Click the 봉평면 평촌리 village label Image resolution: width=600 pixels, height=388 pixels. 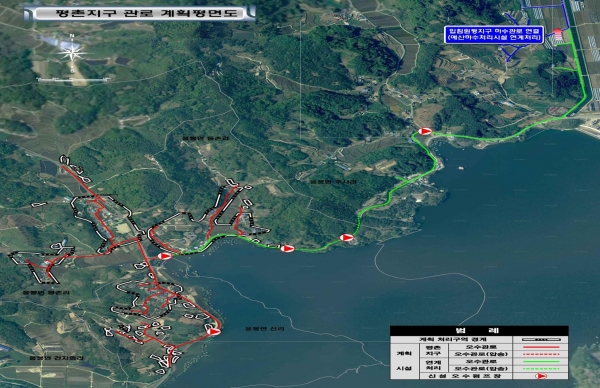[46, 293]
